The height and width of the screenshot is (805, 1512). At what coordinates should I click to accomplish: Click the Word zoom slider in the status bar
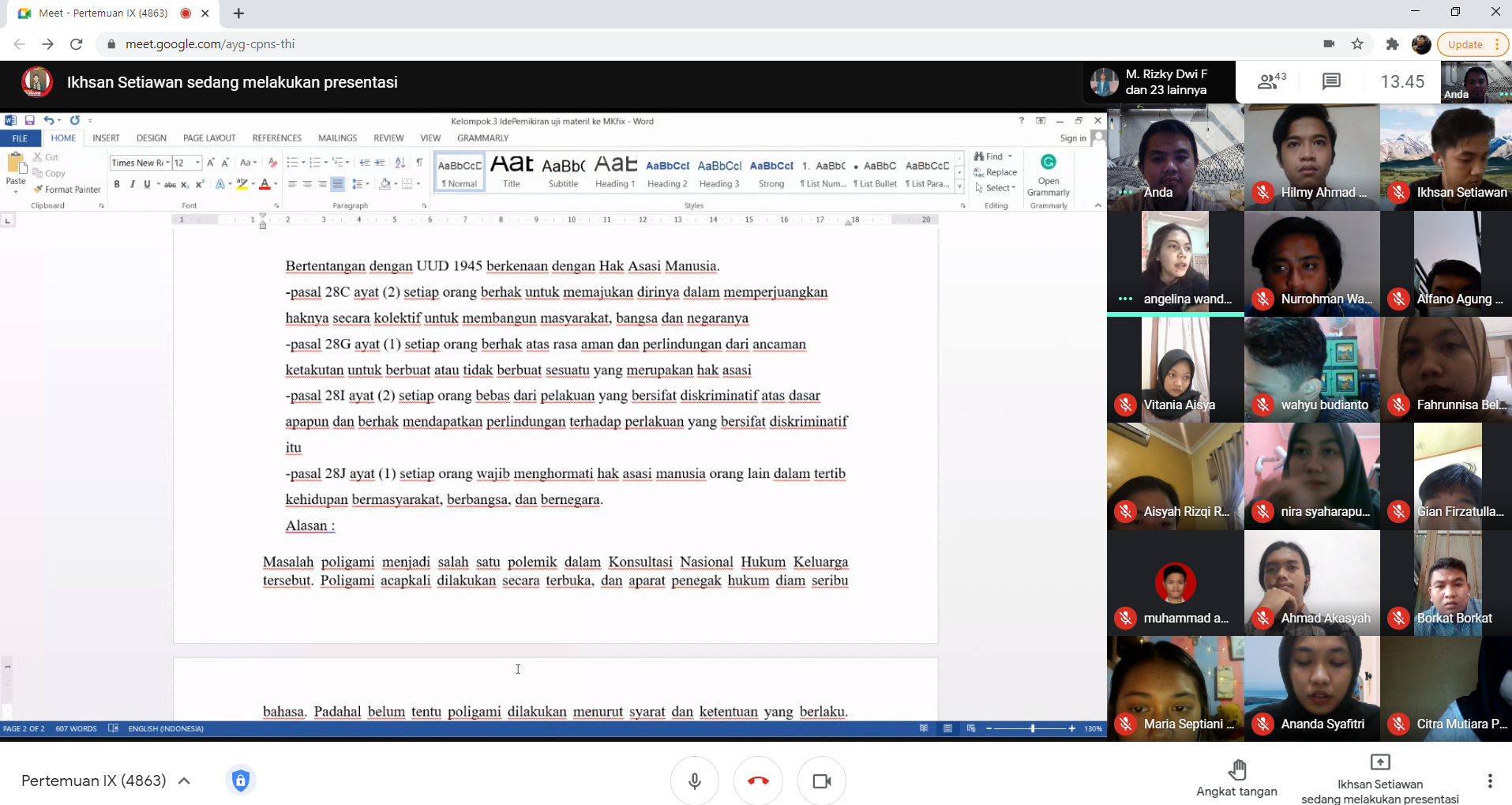pos(1032,728)
